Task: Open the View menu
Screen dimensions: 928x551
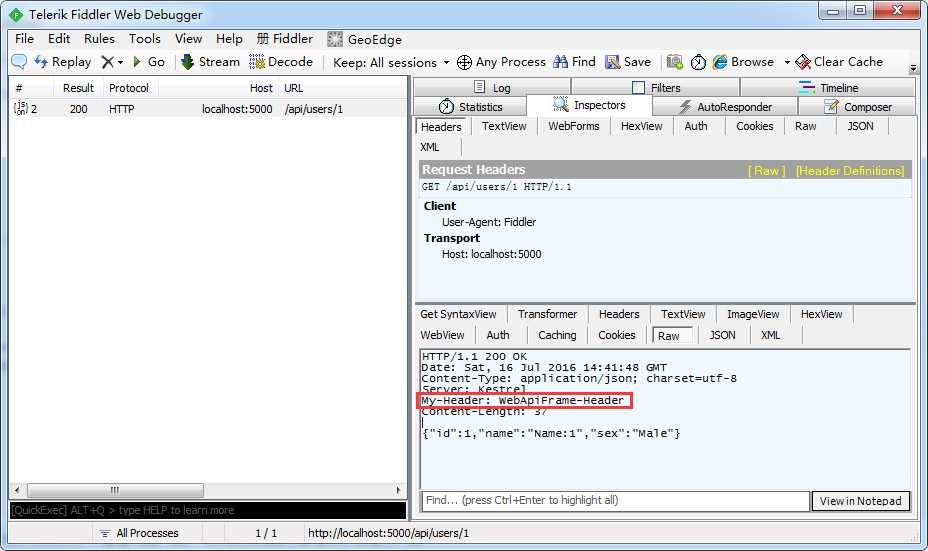Action: pyautogui.click(x=188, y=38)
